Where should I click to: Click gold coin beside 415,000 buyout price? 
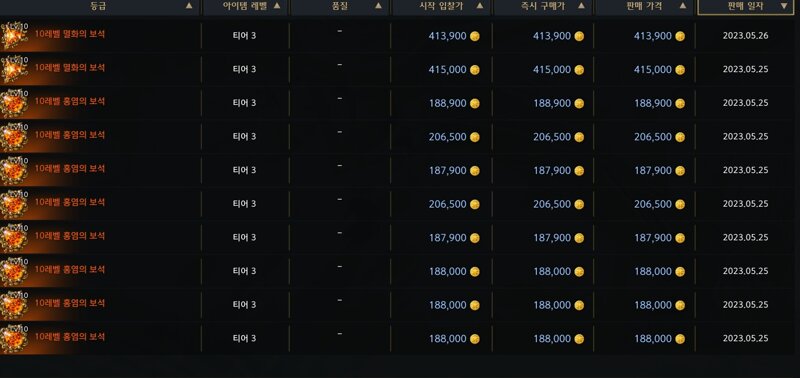[579, 70]
